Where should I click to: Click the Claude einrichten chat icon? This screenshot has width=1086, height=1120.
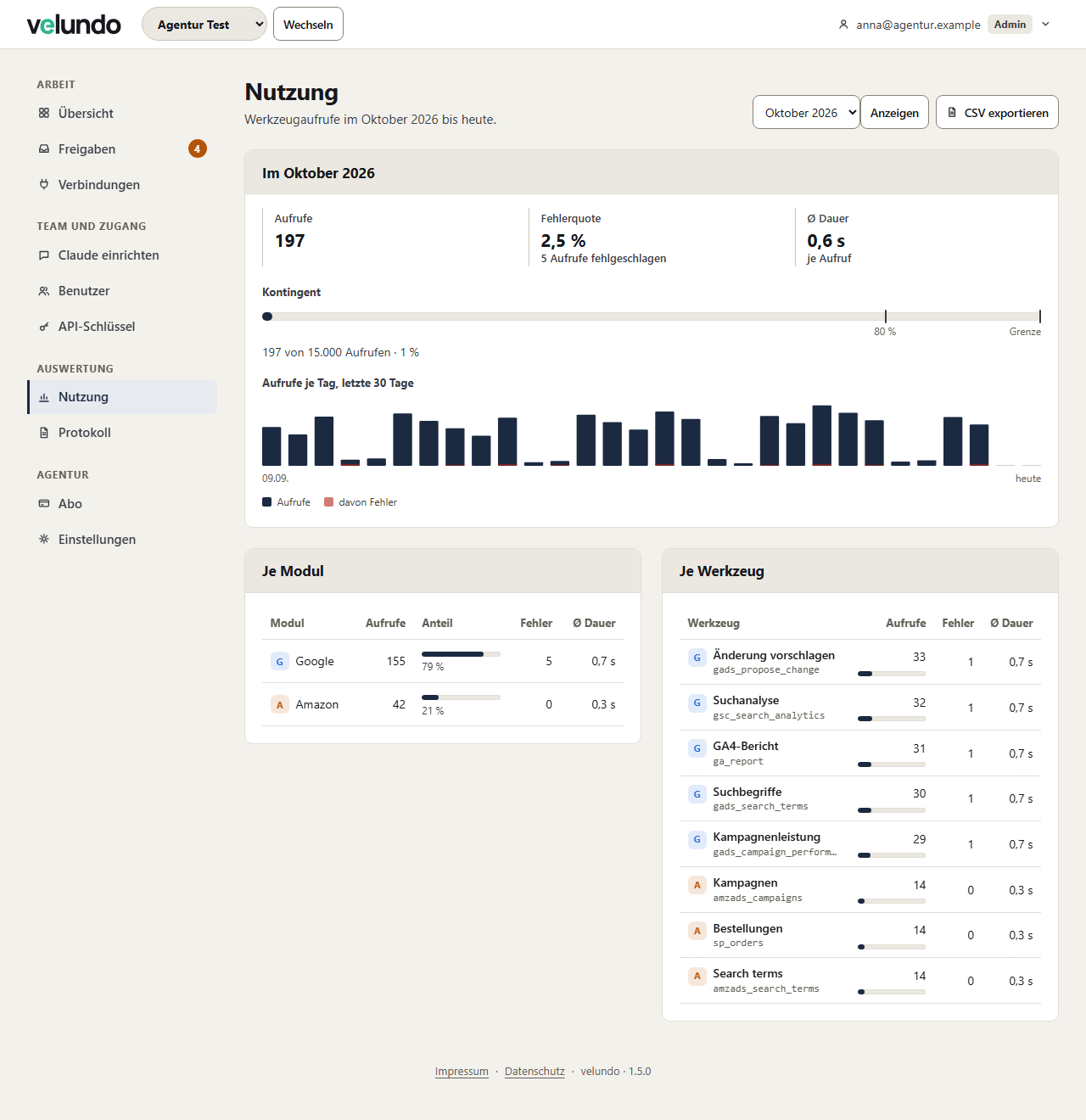click(x=44, y=255)
